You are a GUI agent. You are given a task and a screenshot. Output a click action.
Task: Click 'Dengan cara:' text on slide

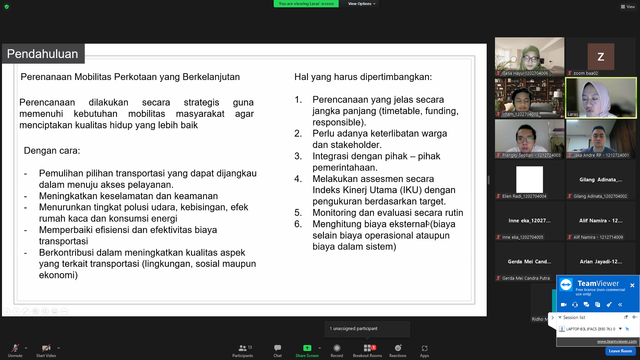(52, 151)
